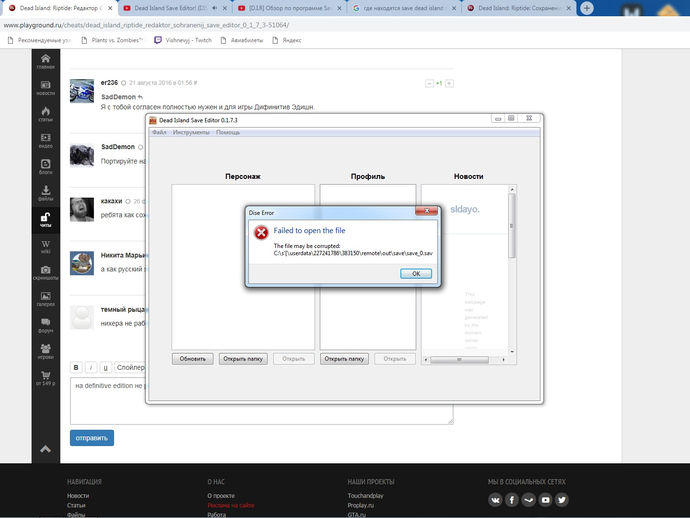Open the Plants vs. Zombies bookmark

tap(113, 40)
